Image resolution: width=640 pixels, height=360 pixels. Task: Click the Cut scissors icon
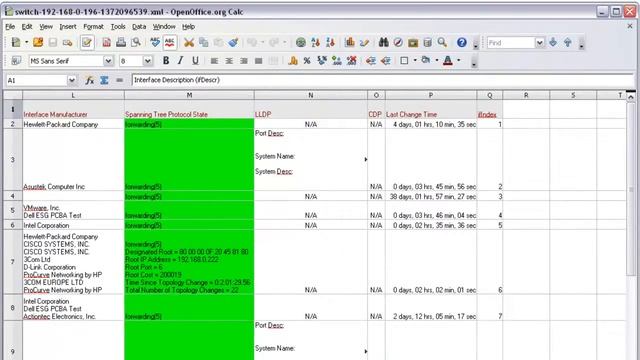[x=189, y=42]
